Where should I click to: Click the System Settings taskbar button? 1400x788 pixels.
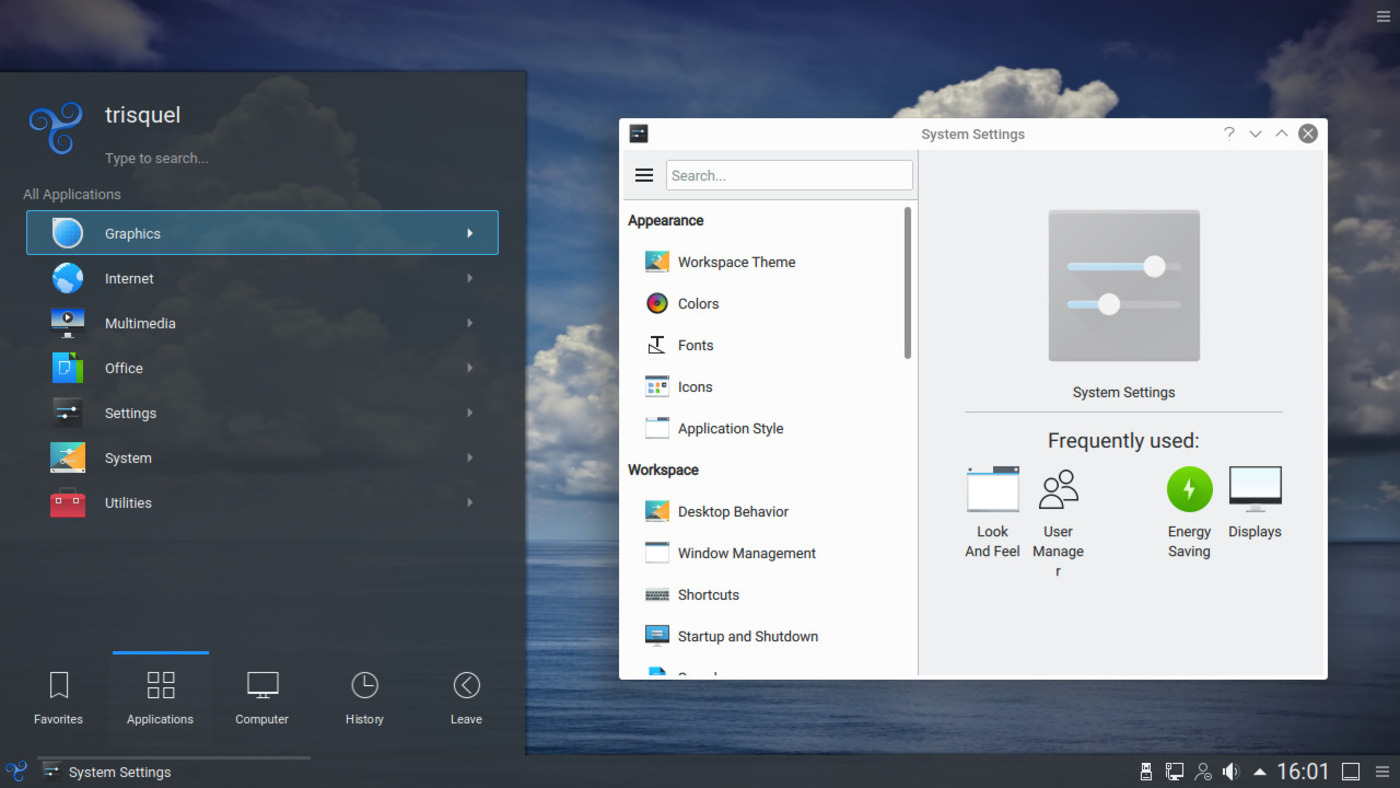pos(120,772)
